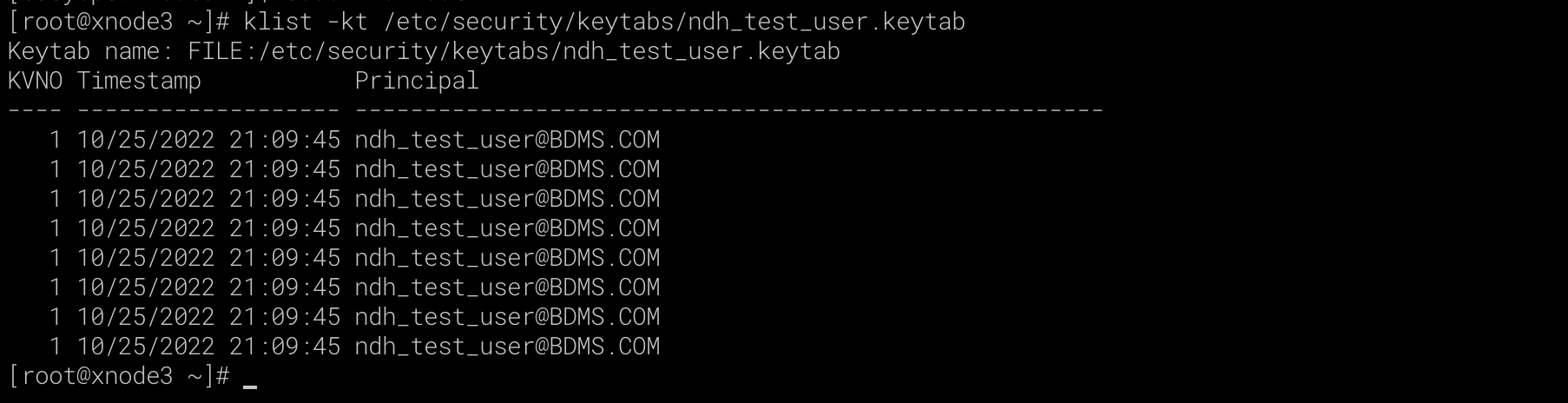1568x403 pixels.
Task: Click the fourth ndh_test_user@BDMS.COM principal entry
Action: click(508, 228)
